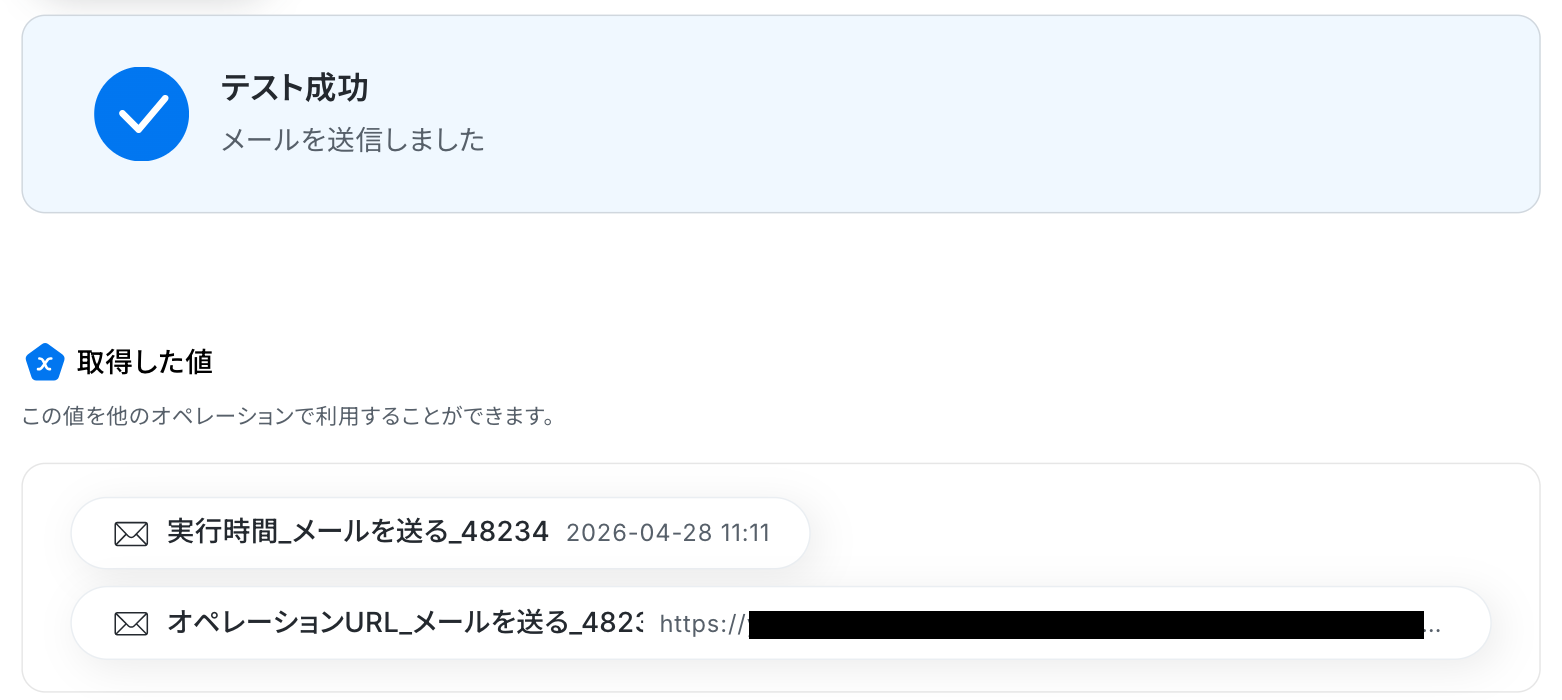Click the blue checkmark success icon
Viewport: 1562px width, 700px height.
(142, 114)
